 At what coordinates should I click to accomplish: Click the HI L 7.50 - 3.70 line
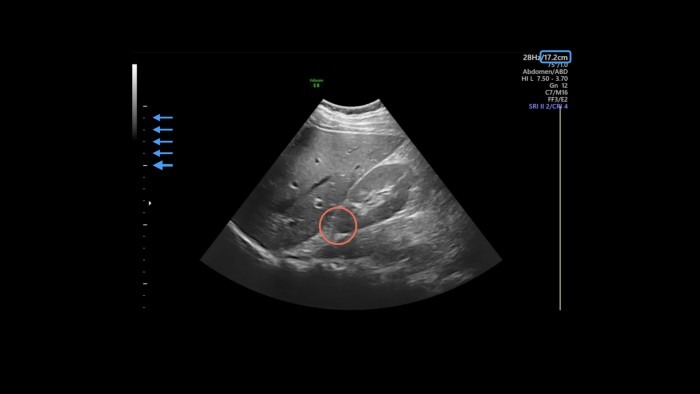tap(545, 79)
